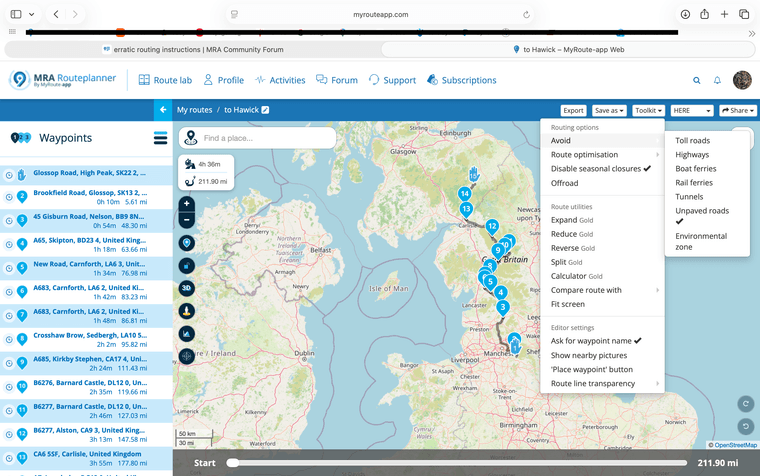Toggle the Safari sidebar

pyautogui.click(x=16, y=15)
